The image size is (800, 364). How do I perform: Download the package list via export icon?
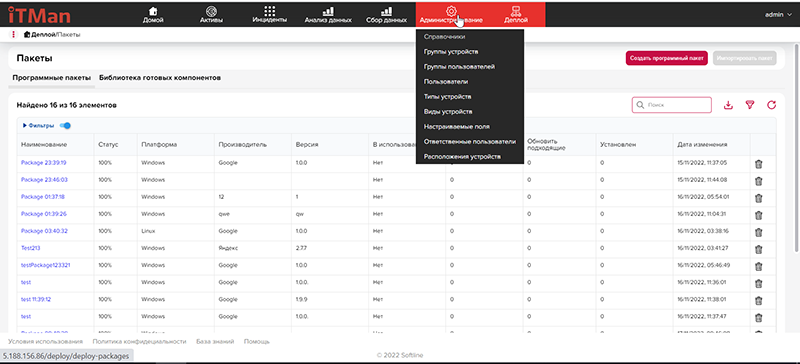[728, 105]
